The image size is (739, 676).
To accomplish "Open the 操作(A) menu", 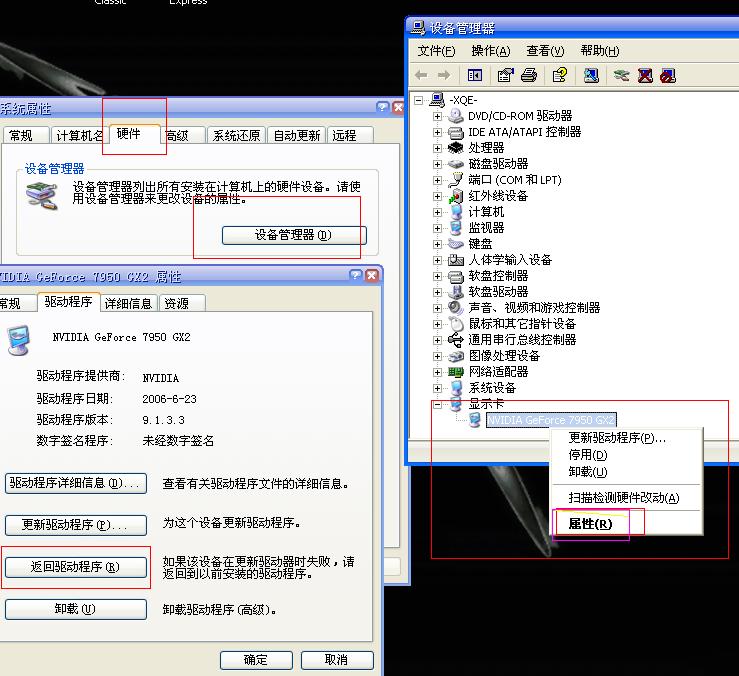I will 490,51.
